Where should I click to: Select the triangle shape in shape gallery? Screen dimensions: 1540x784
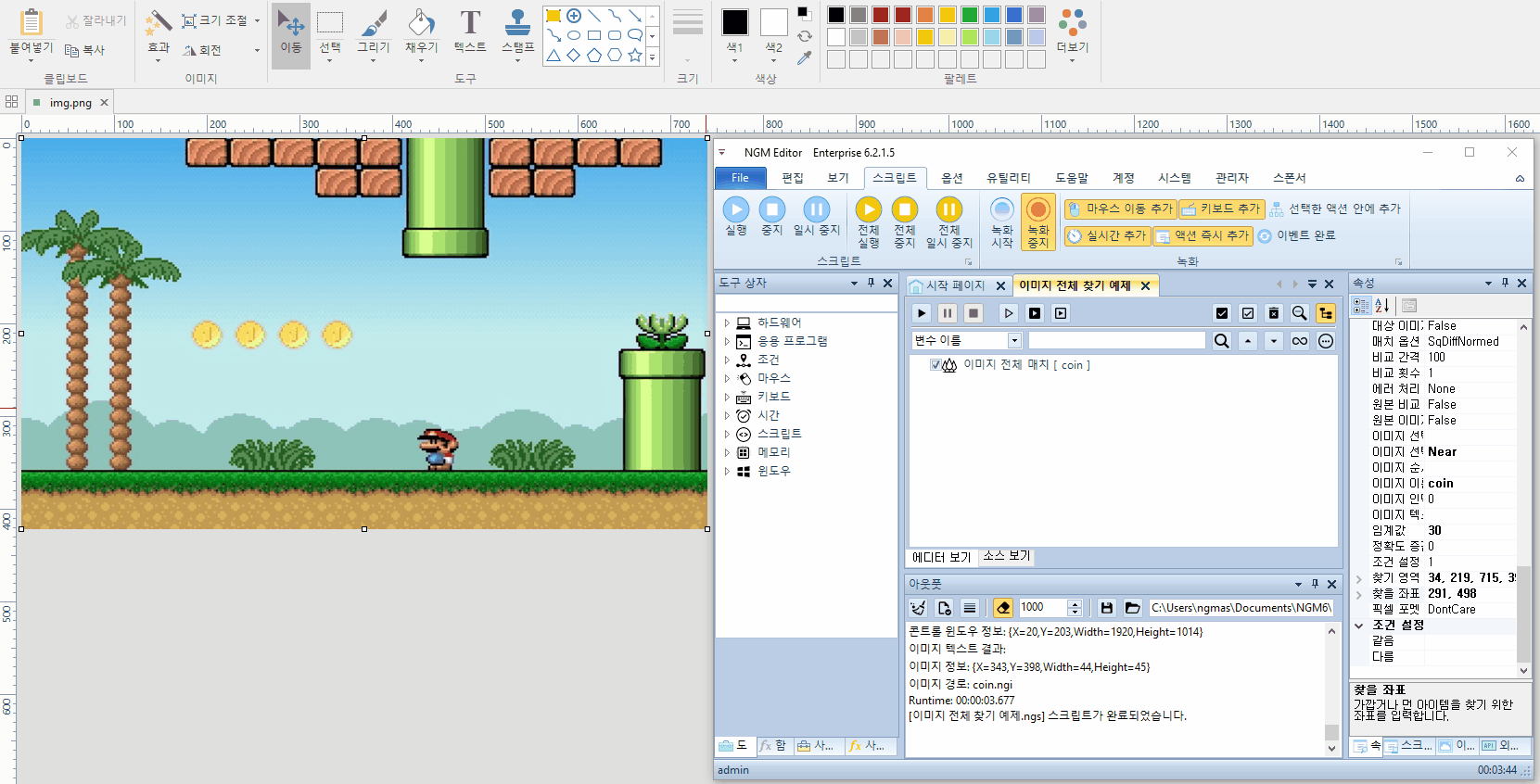pyautogui.click(x=554, y=56)
